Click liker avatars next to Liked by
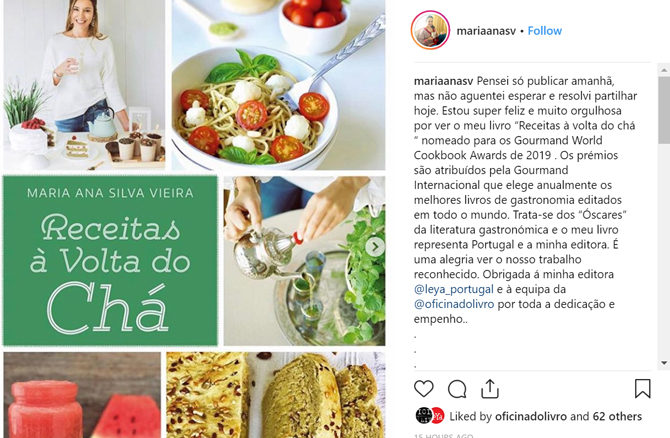Viewport: 670px width, 438px height. [x=430, y=416]
